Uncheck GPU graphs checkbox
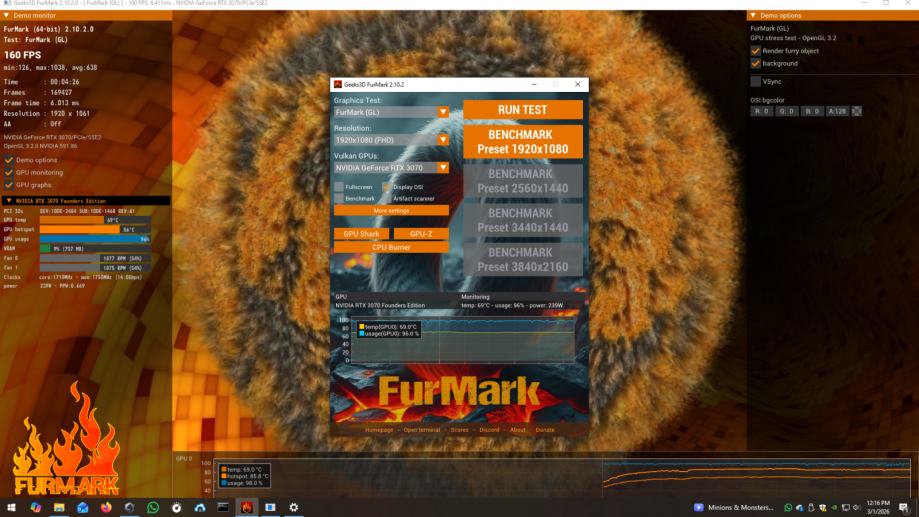 9,185
